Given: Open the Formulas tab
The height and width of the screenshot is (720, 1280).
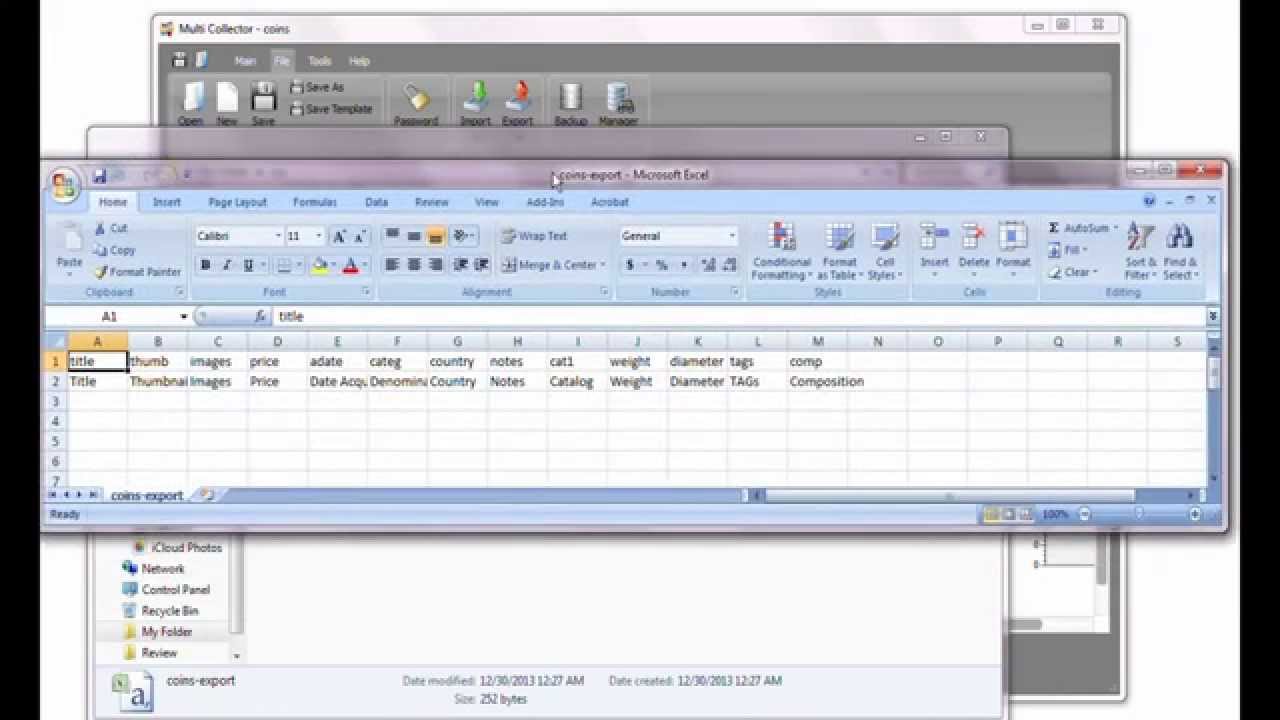Looking at the screenshot, I should tap(314, 202).
